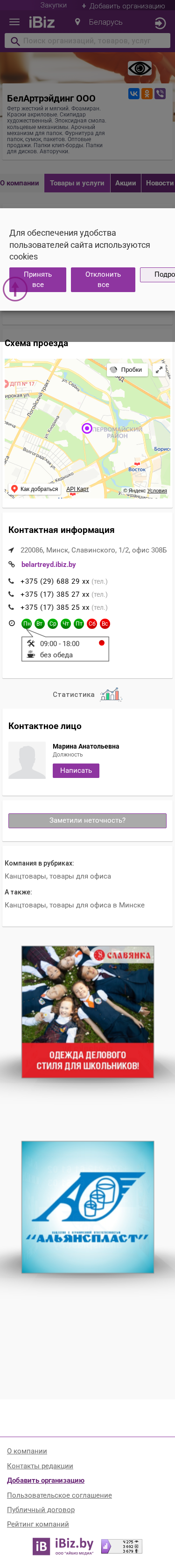Open the Odnoklassniki social icon
The height and width of the screenshot is (1568, 175).
(147, 94)
